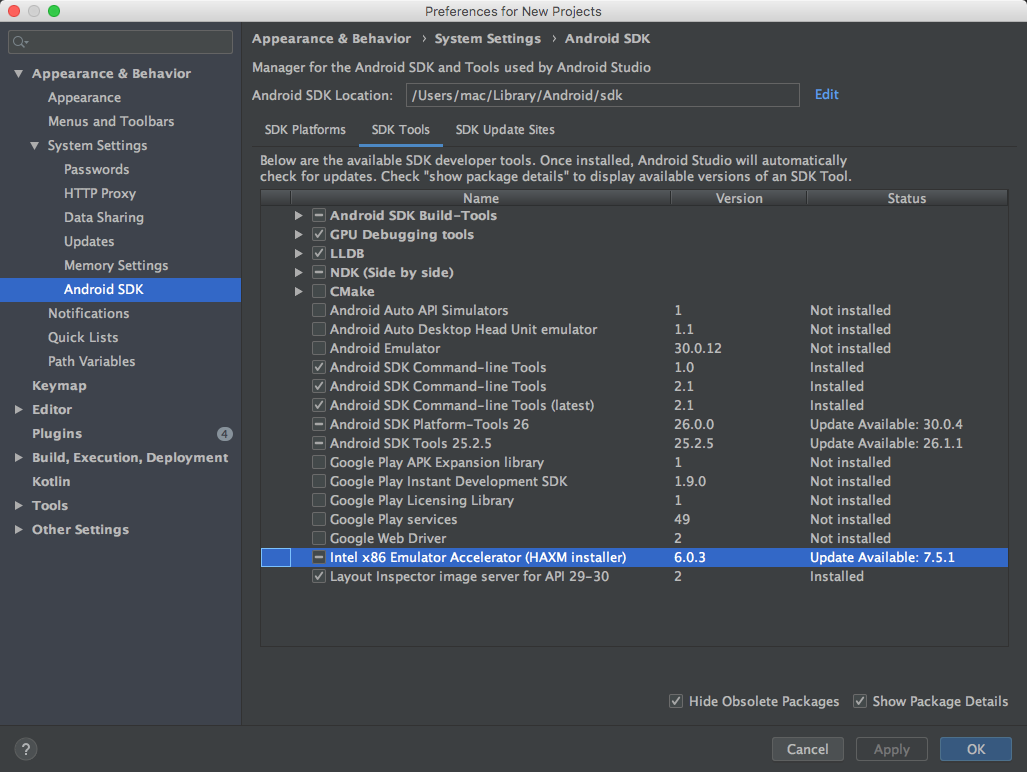1027x772 pixels.
Task: Expand the Editor section
Action: 18,409
